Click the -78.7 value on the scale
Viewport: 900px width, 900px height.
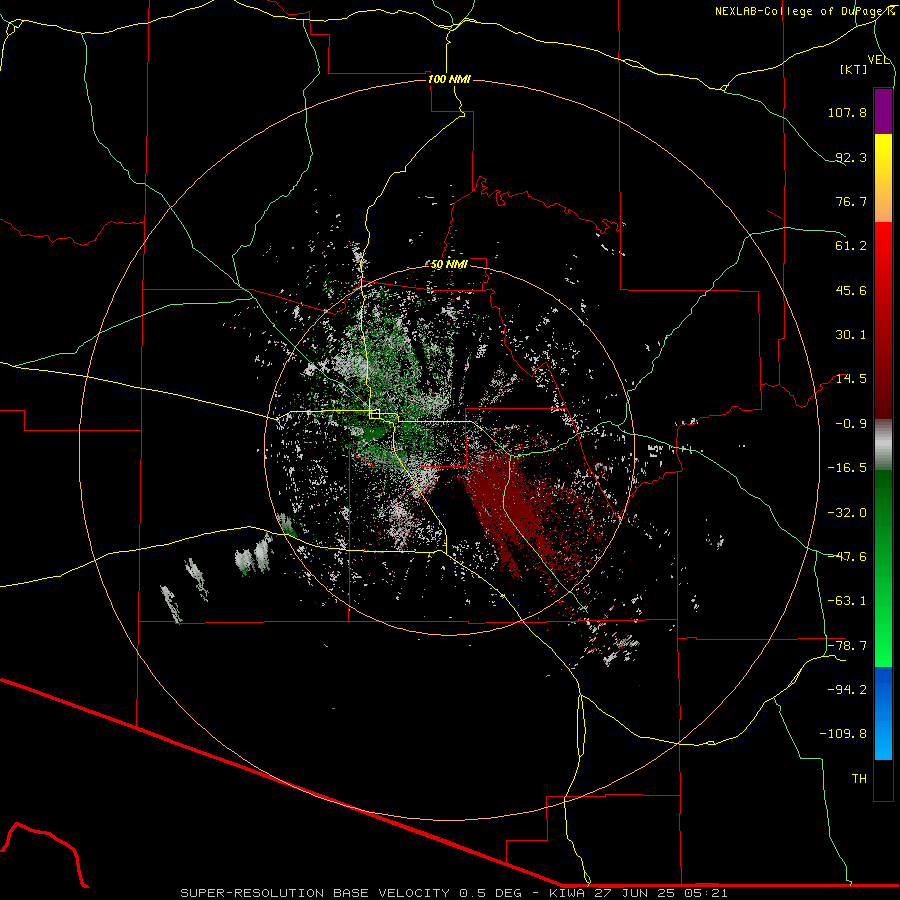(847, 646)
